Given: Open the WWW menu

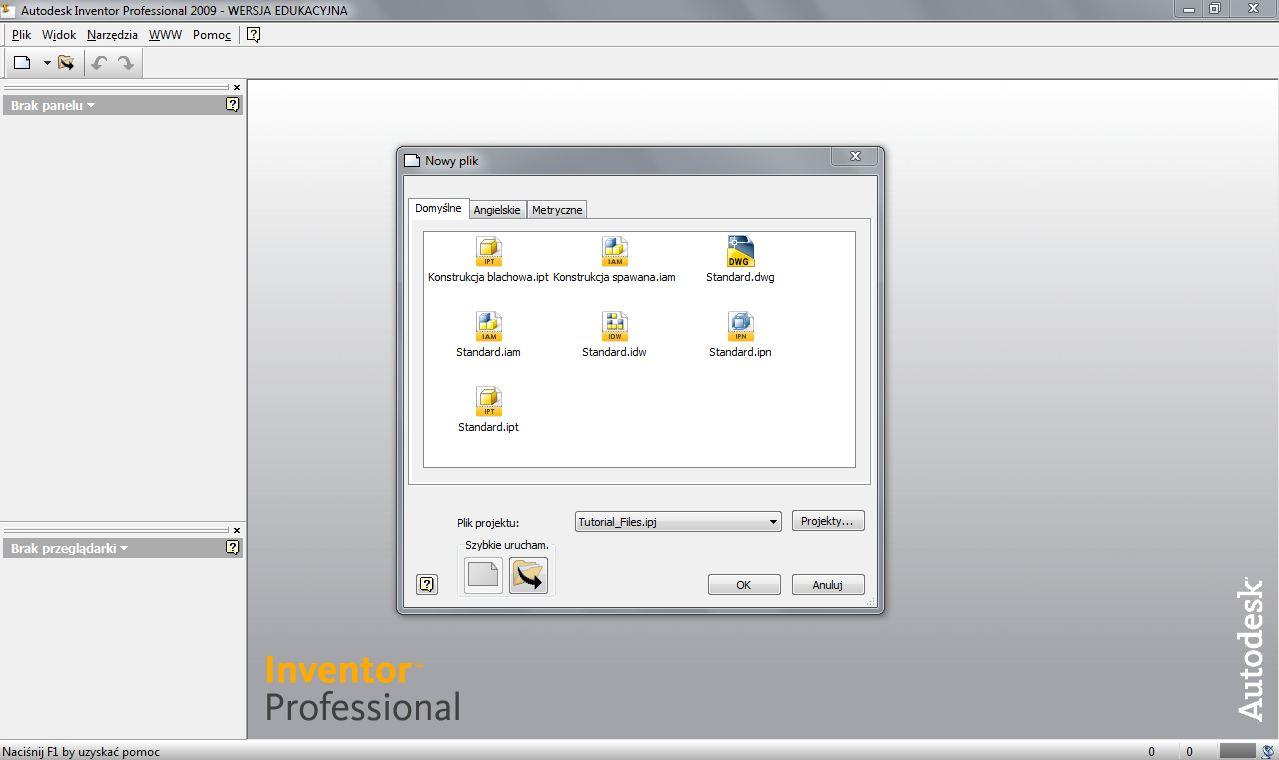Looking at the screenshot, I should point(165,34).
